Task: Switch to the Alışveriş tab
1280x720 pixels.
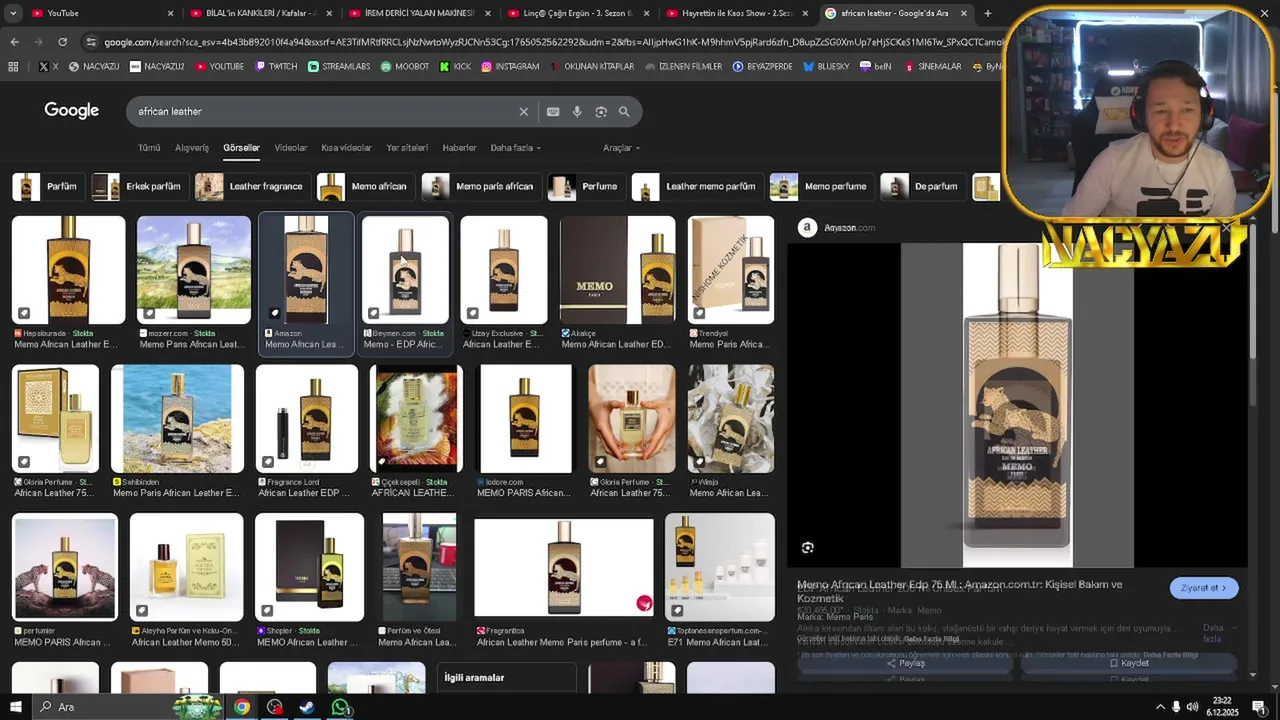Action: click(x=192, y=148)
